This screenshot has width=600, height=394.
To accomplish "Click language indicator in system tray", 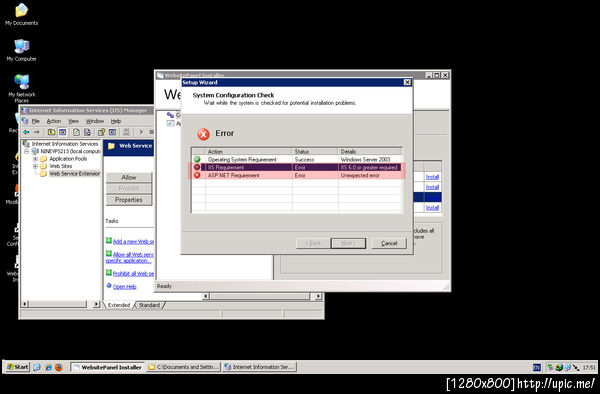I will click(x=537, y=367).
